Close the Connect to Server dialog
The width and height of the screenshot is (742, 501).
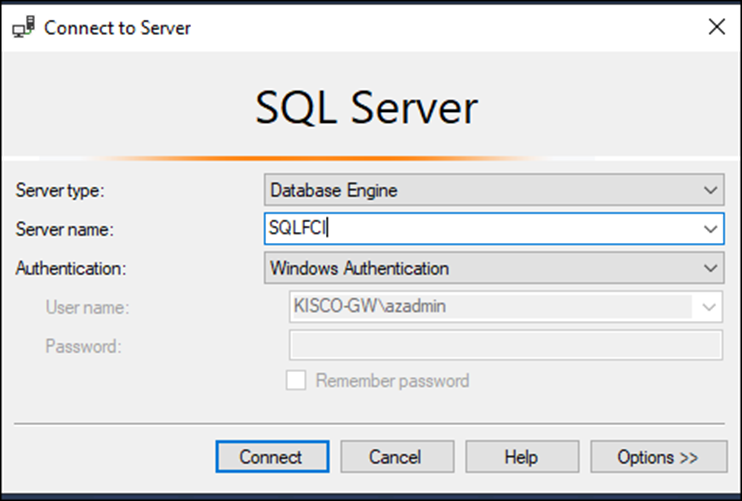click(717, 27)
